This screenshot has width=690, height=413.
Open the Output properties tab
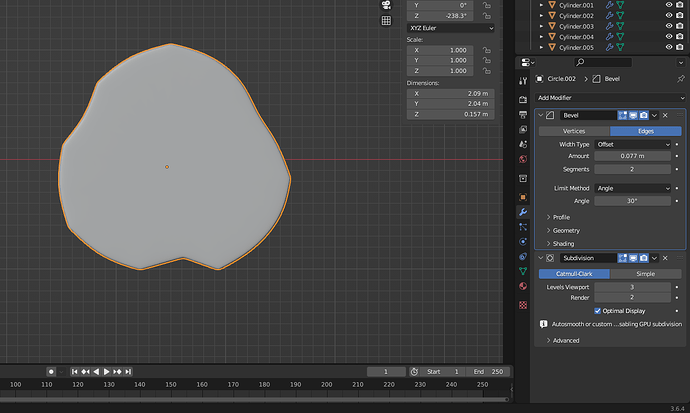coord(523,114)
